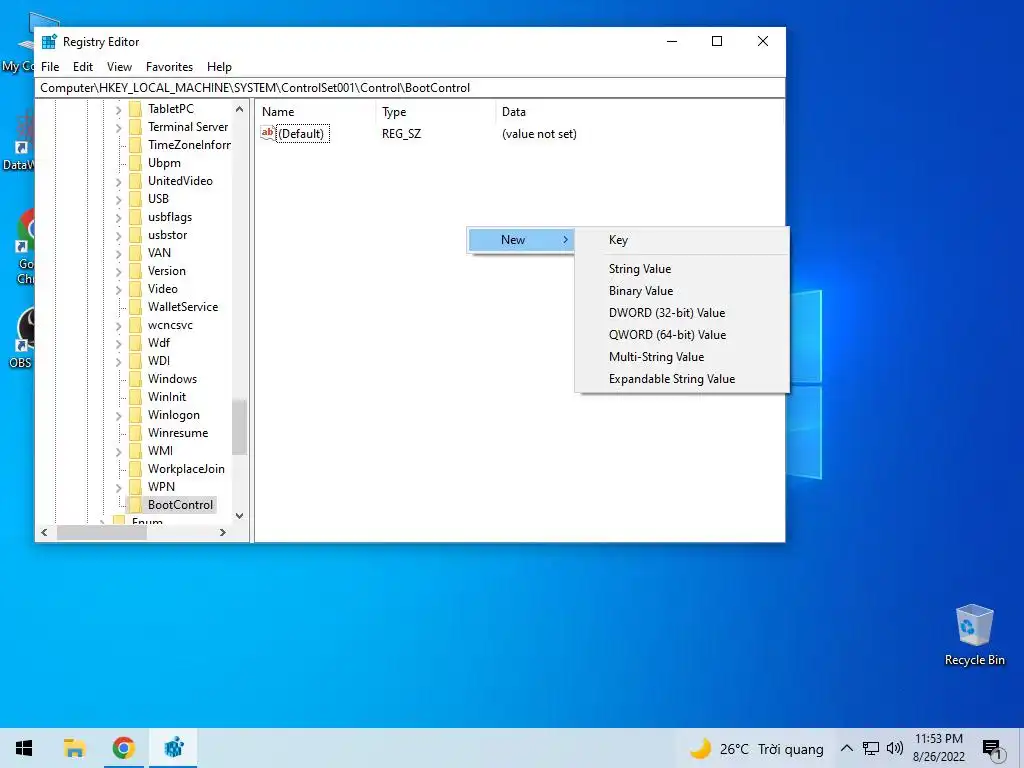Select the (Default) string value icon
Screen dimensions: 1024x768
(x=267, y=134)
